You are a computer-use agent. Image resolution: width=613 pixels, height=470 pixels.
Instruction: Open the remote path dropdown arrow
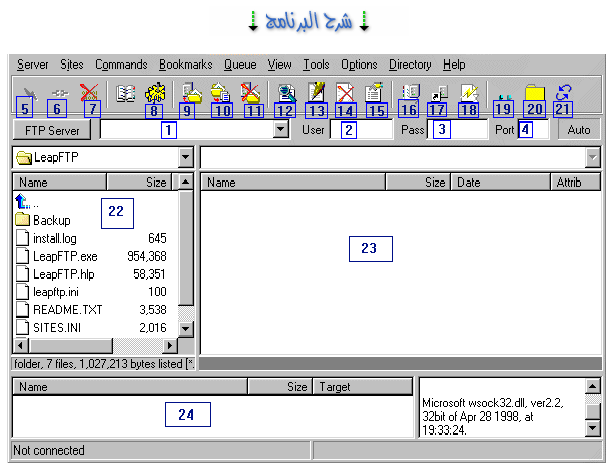pos(593,158)
